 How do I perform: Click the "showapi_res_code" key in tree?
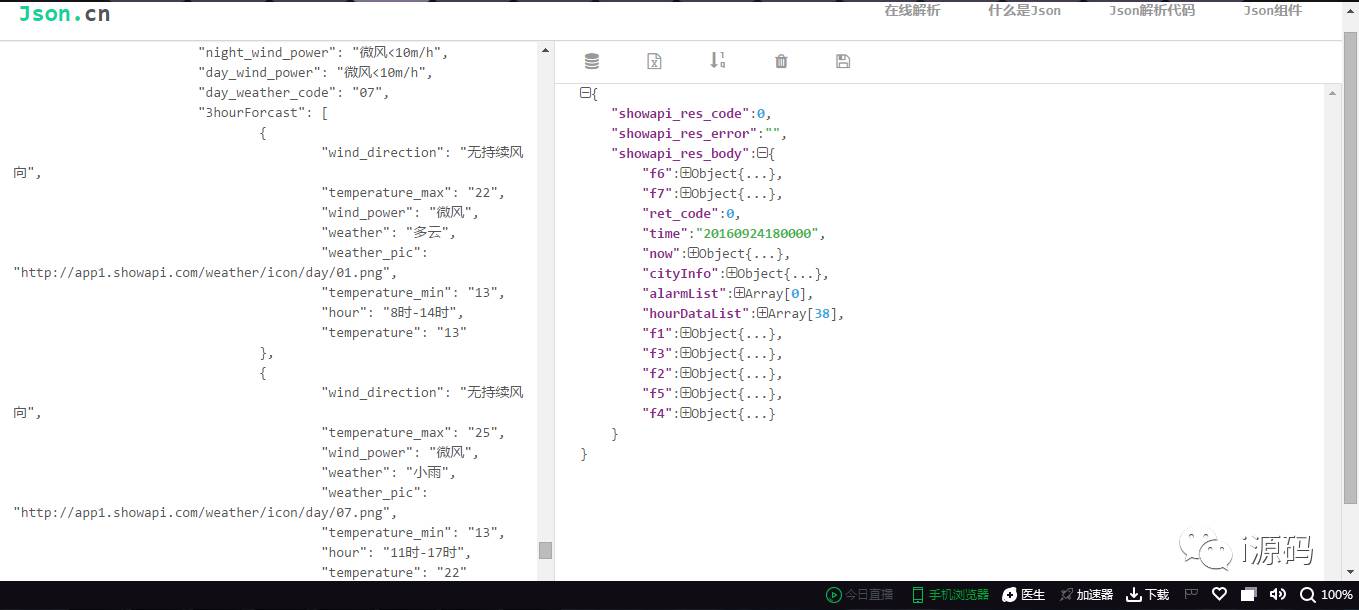pos(681,113)
